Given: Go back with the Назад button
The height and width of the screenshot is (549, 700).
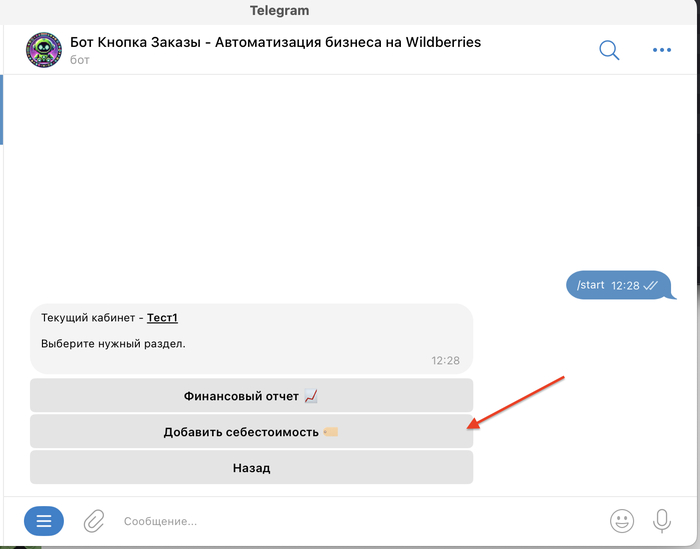Looking at the screenshot, I should [x=251, y=467].
